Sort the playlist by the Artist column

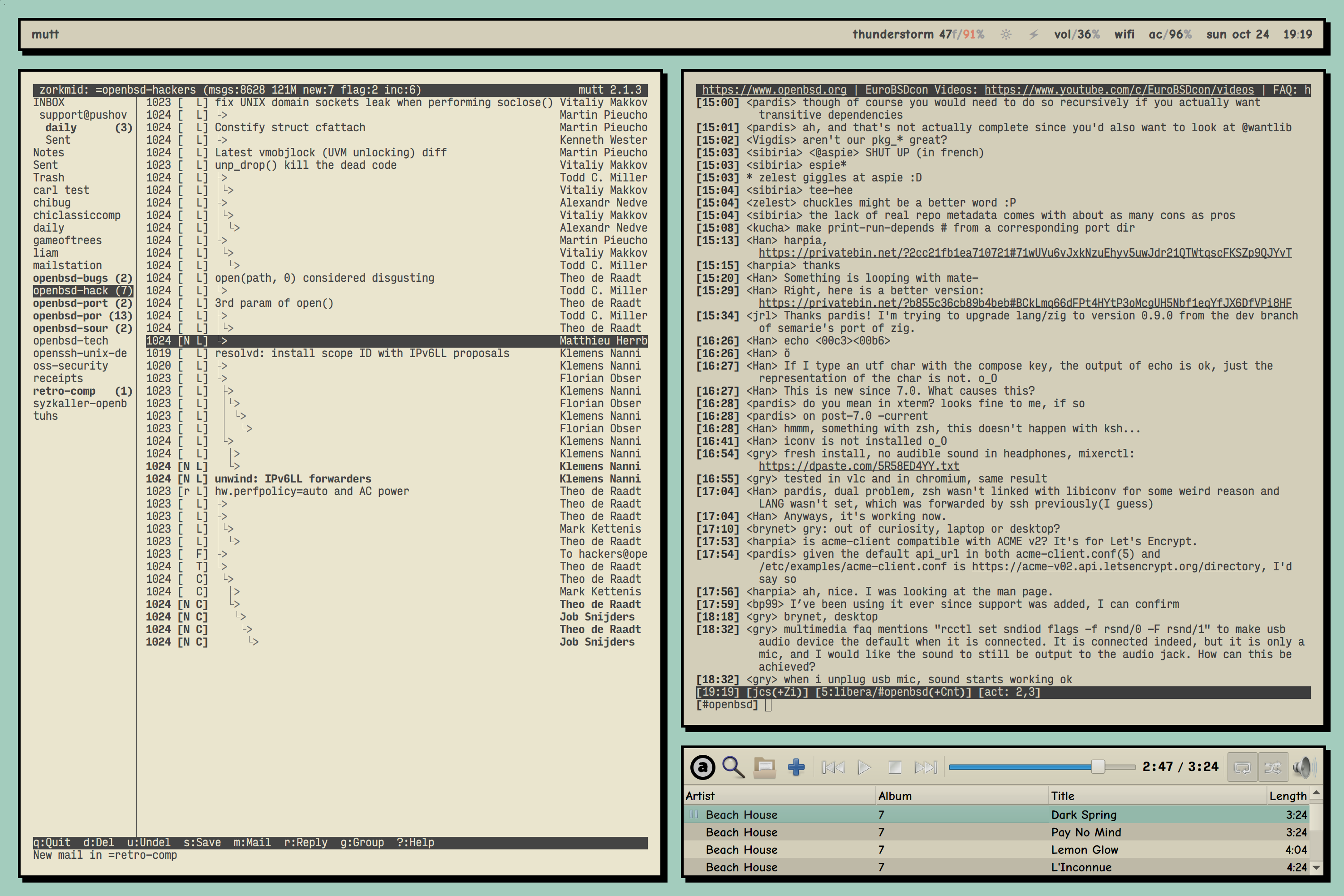700,796
